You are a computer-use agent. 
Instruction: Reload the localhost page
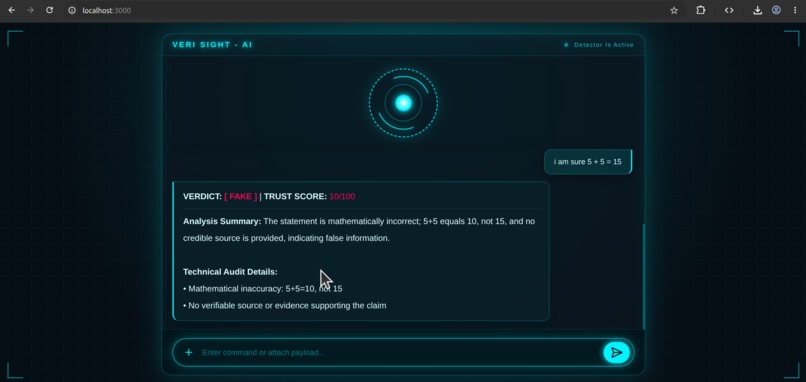(49, 10)
